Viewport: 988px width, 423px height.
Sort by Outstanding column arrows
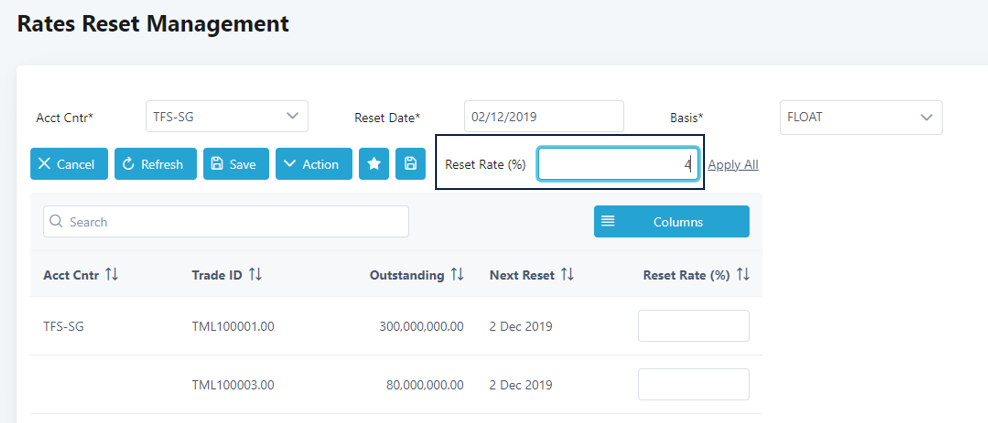[457, 275]
